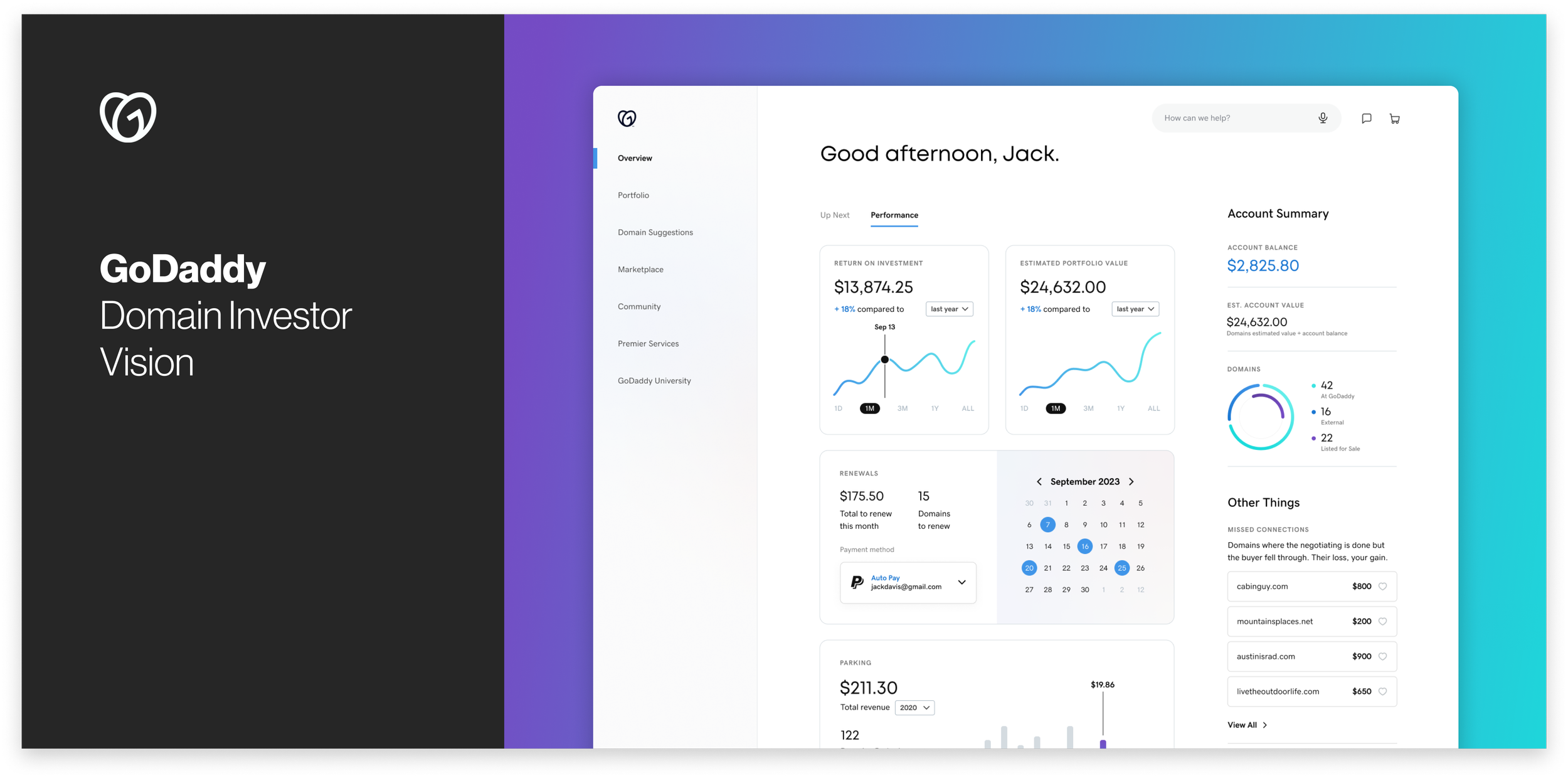Image resolution: width=1568 pixels, height=778 pixels.
Task: Click the microphone icon in search bar
Action: [1323, 118]
